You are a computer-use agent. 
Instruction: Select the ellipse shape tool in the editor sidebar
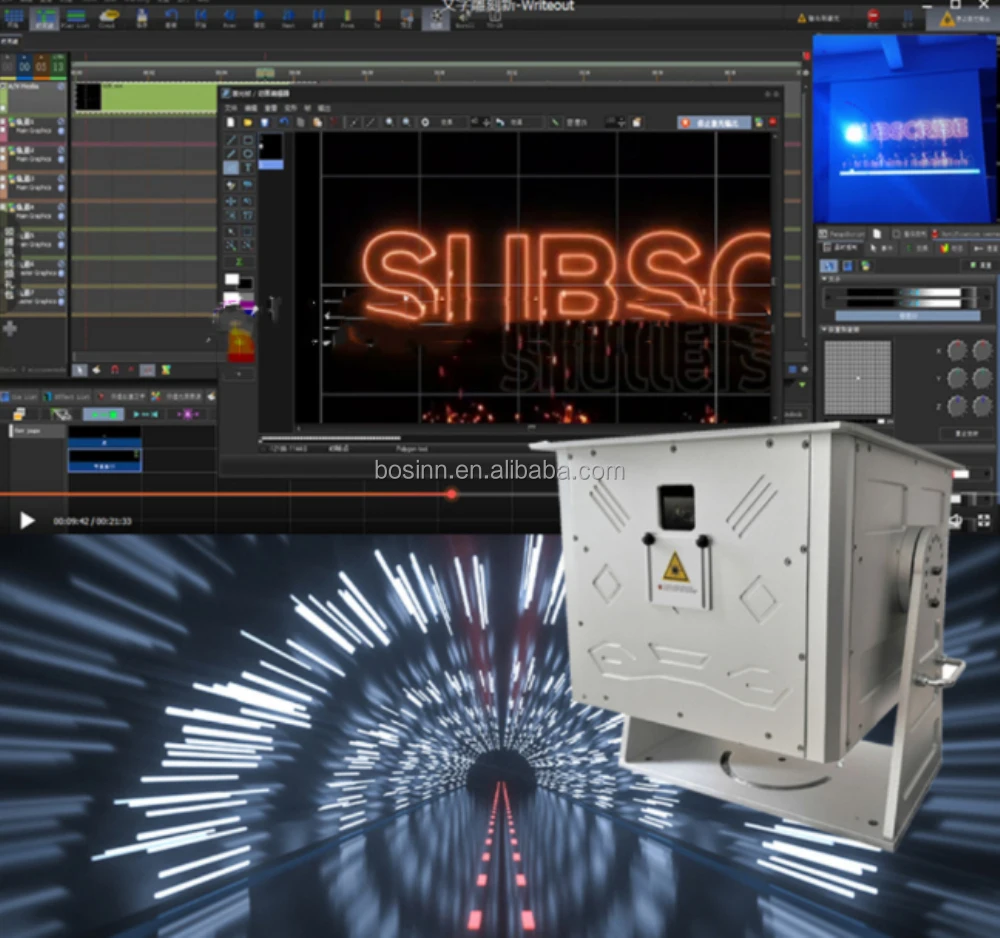click(x=248, y=153)
